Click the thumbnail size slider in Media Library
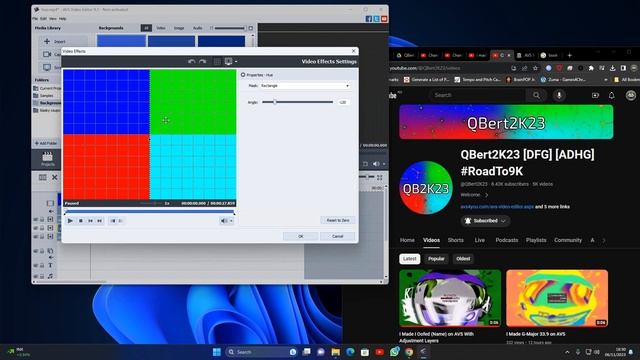This screenshot has width=640, height=360. point(231,28)
